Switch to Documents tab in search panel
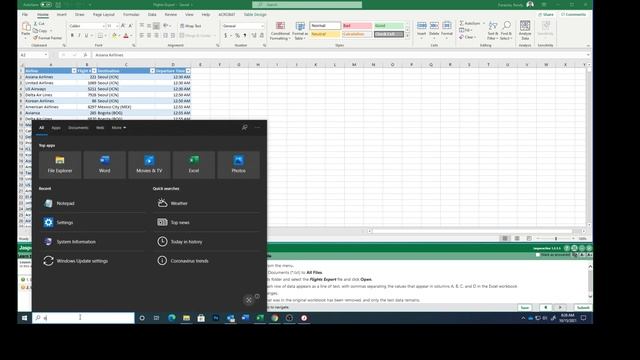 (x=78, y=128)
